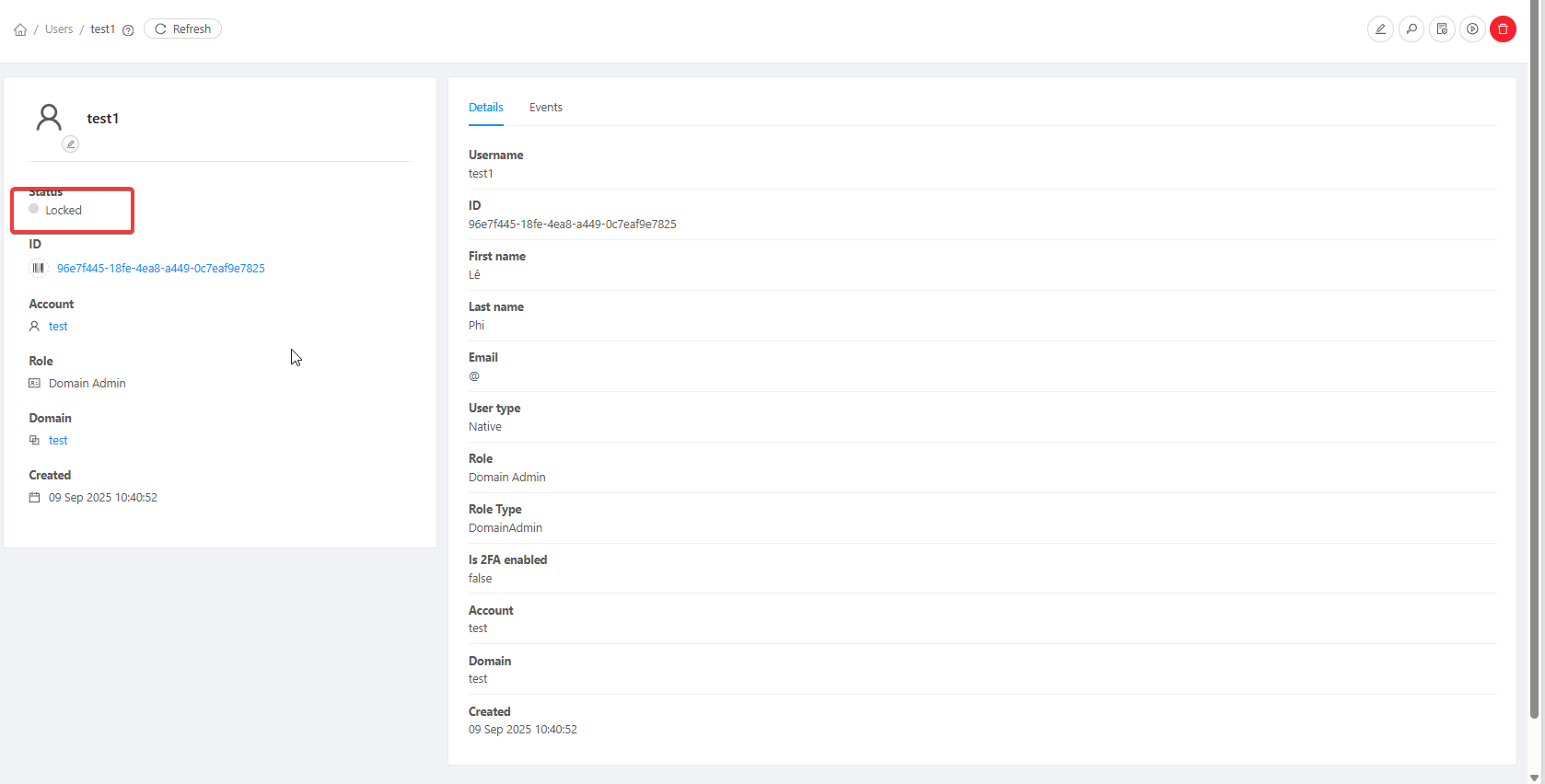Go to dashboard via home icon
Viewport: 1545px width, 784px height.
point(20,29)
